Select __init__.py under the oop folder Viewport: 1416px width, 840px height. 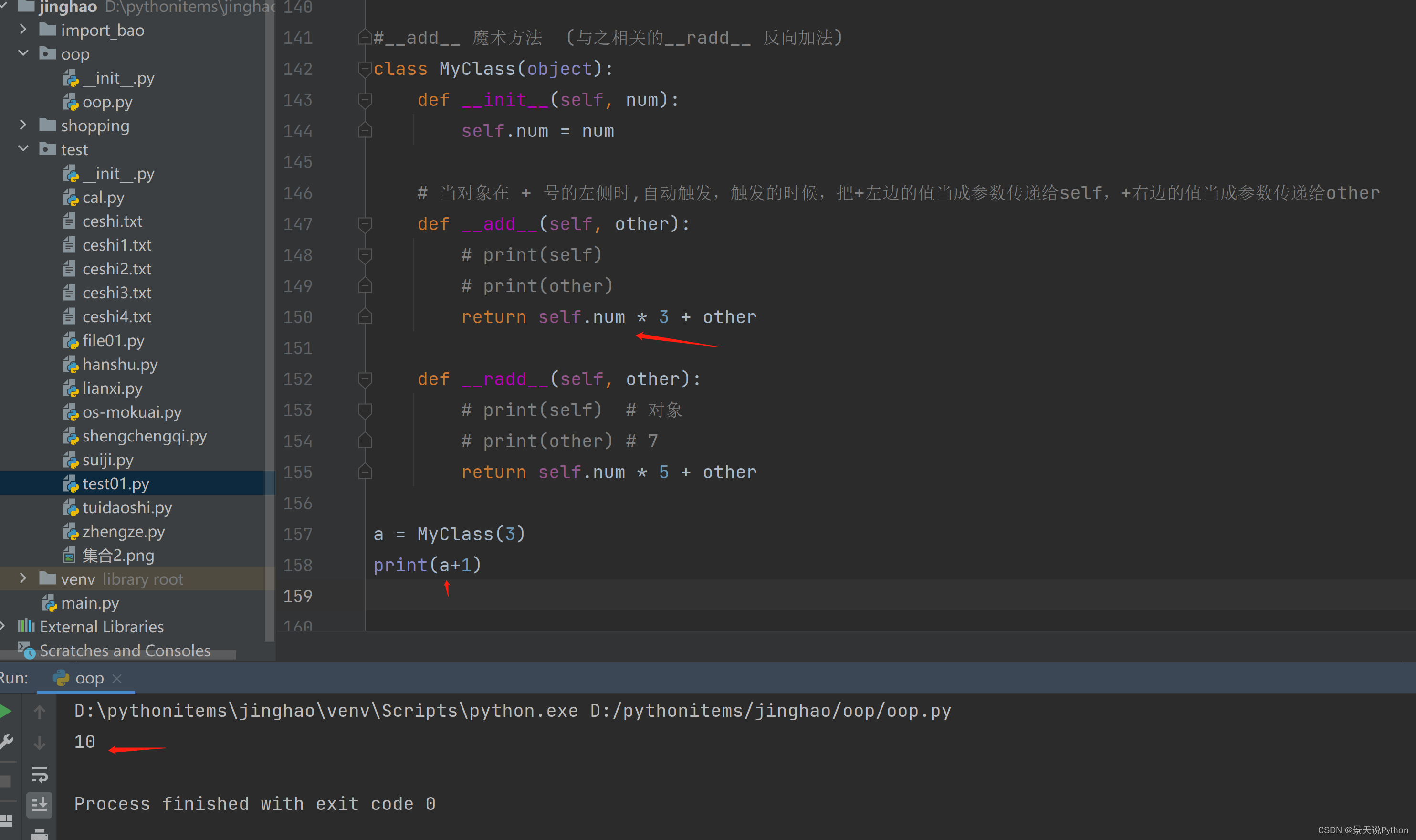(x=118, y=78)
